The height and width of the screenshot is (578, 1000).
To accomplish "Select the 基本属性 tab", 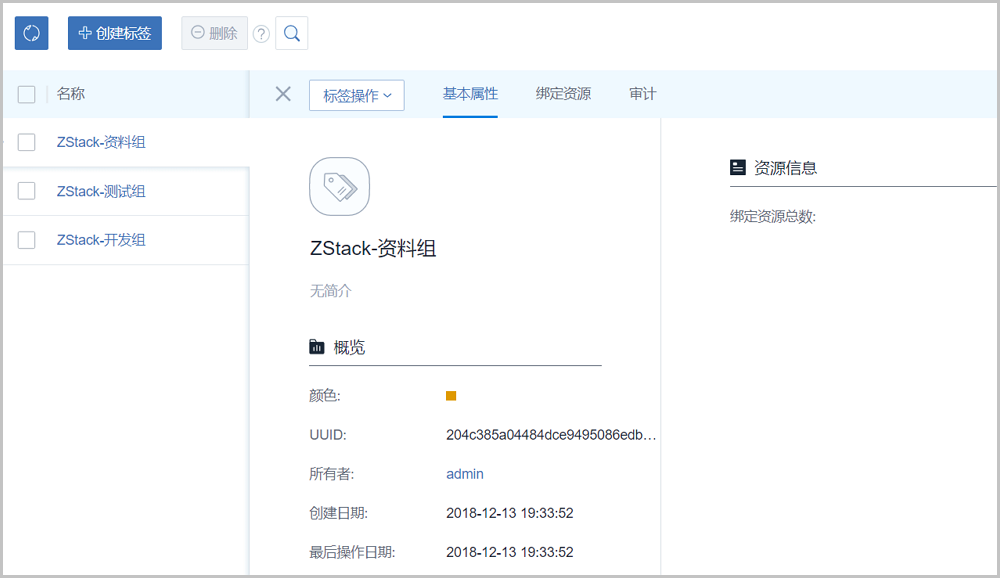I will [470, 94].
